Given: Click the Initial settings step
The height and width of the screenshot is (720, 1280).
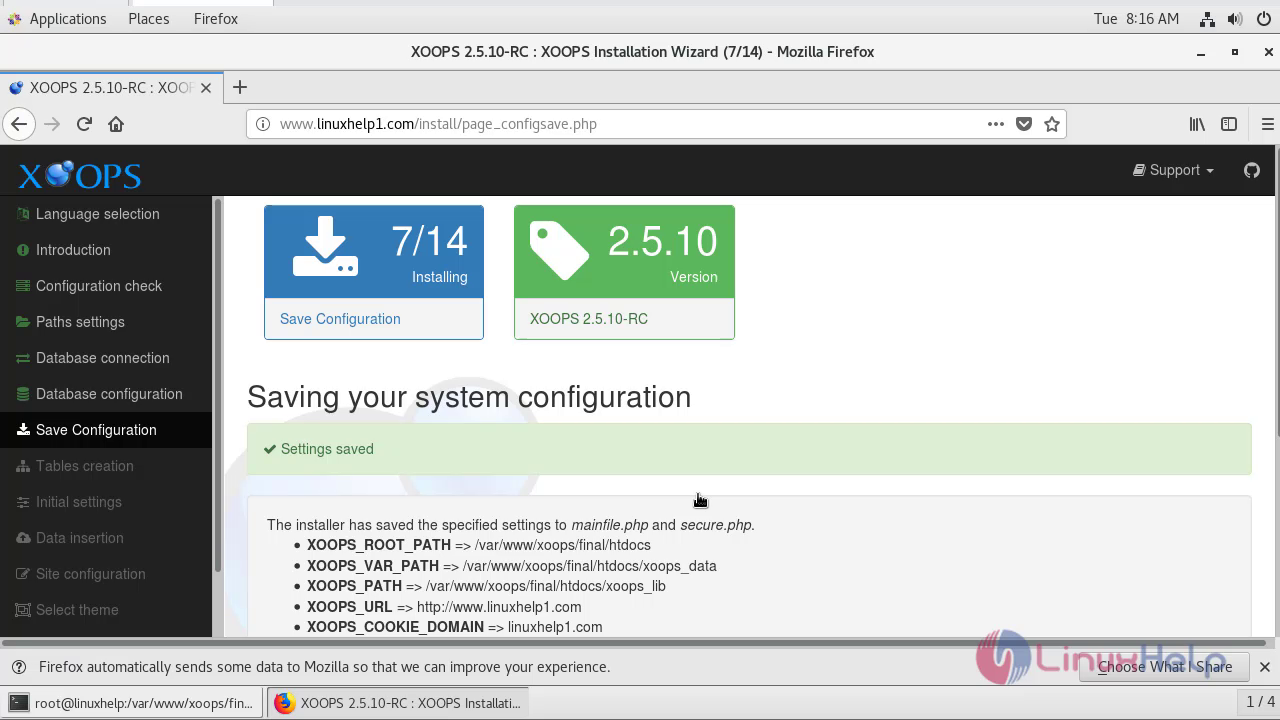Looking at the screenshot, I should tap(78, 502).
